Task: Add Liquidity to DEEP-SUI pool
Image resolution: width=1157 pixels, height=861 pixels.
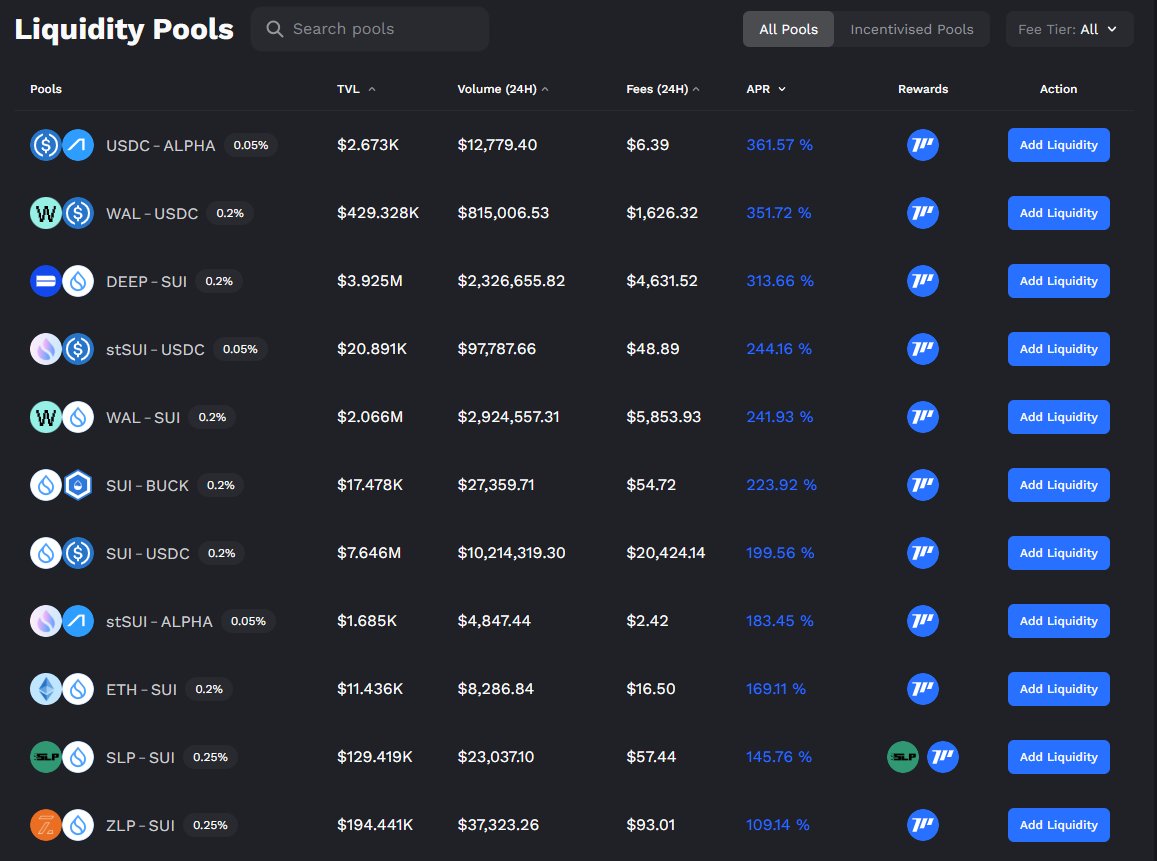Action: (x=1058, y=280)
